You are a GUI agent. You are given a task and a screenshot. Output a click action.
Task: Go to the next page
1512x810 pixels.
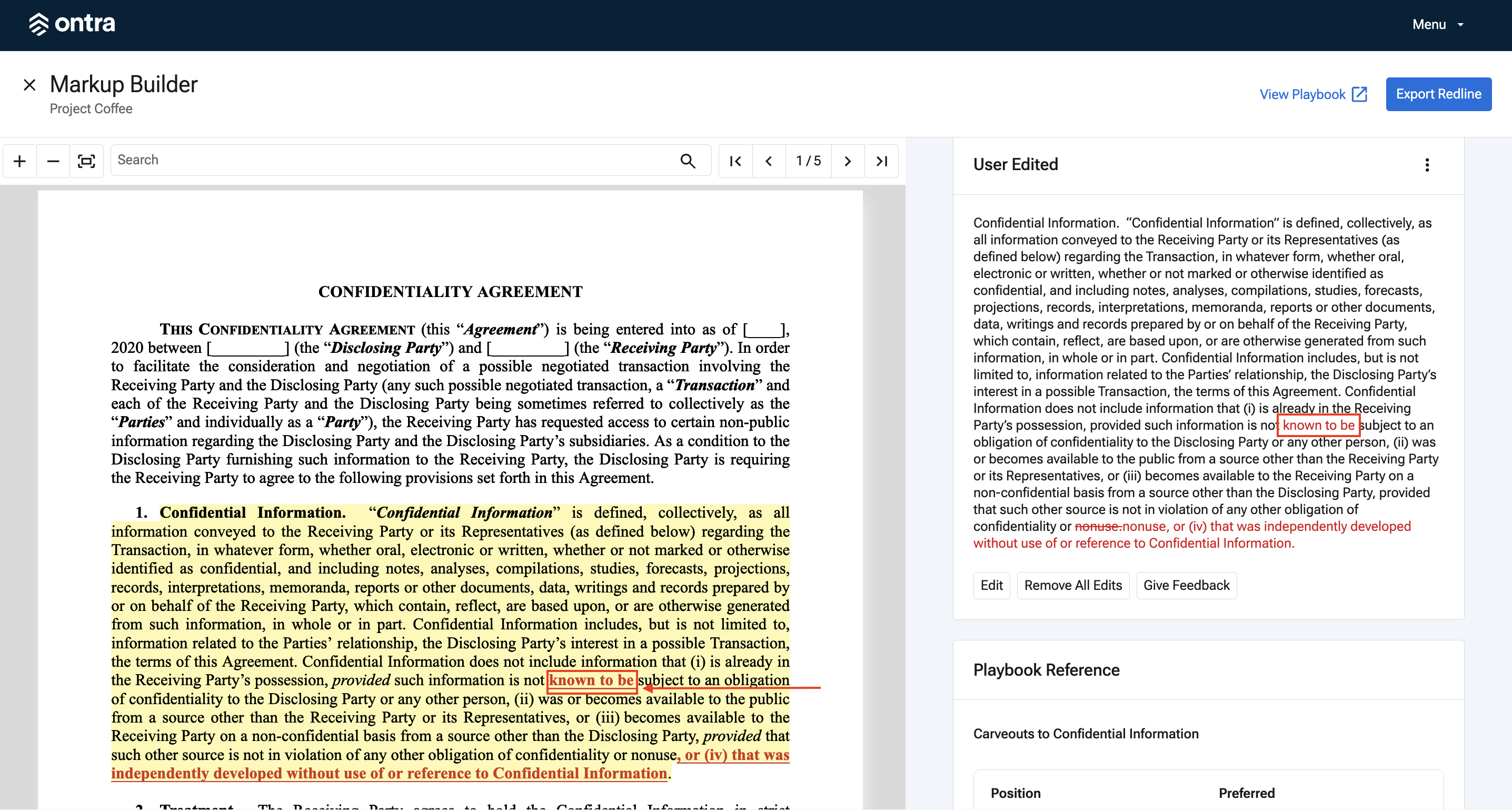coord(848,161)
